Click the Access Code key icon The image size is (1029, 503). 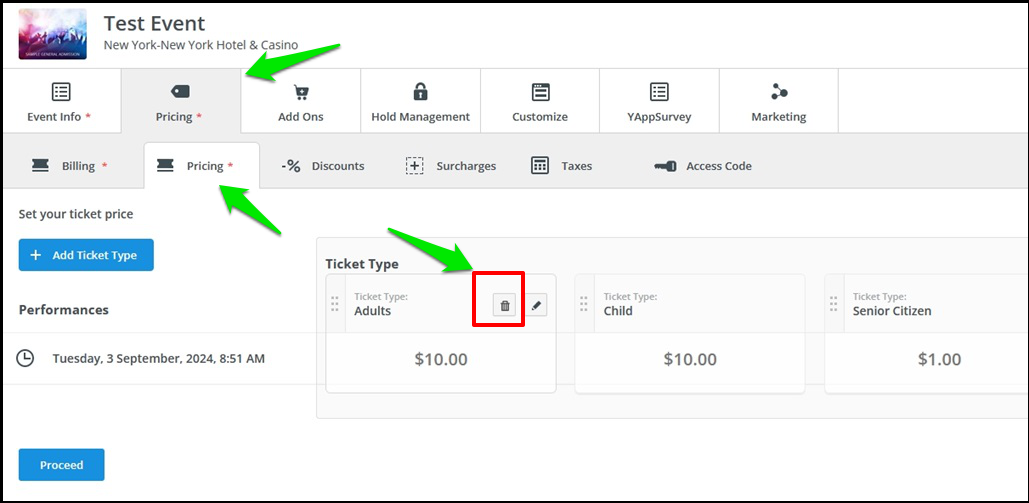click(x=665, y=167)
